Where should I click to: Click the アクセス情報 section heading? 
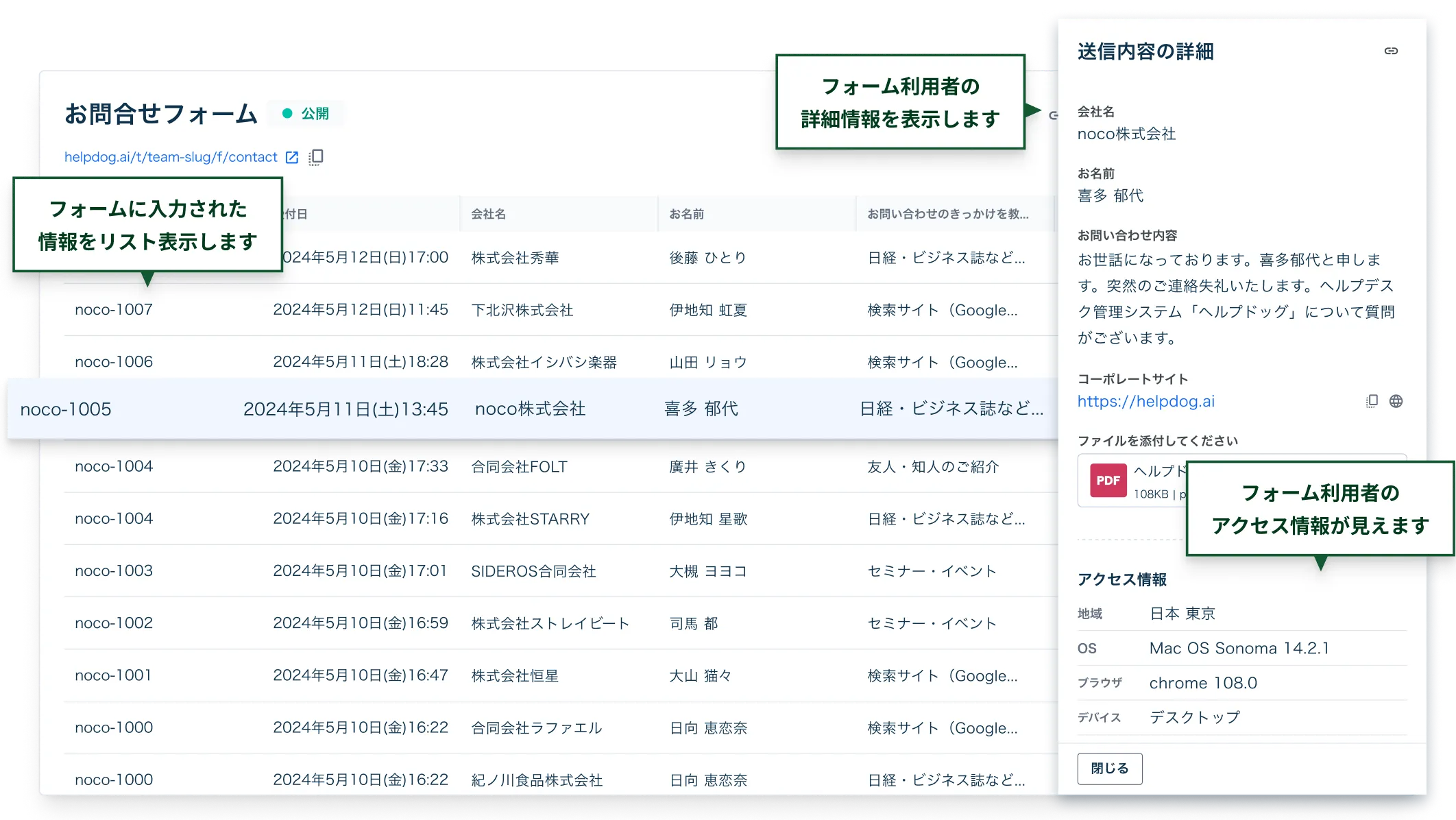click(1122, 580)
